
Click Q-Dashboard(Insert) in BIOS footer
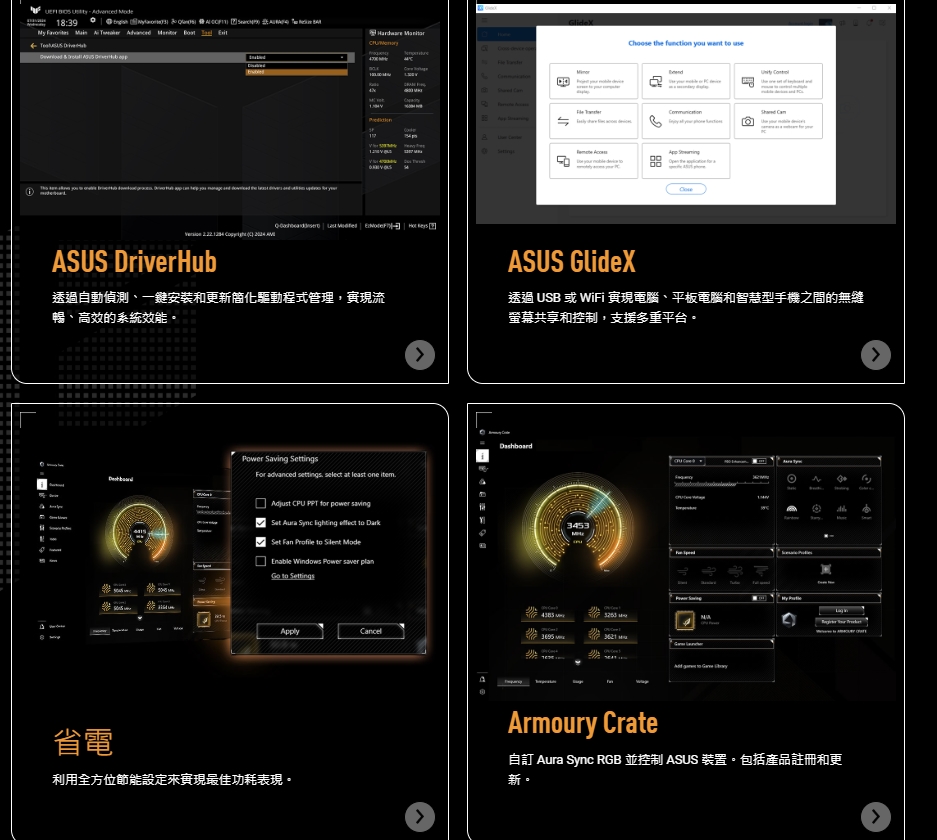298,226
